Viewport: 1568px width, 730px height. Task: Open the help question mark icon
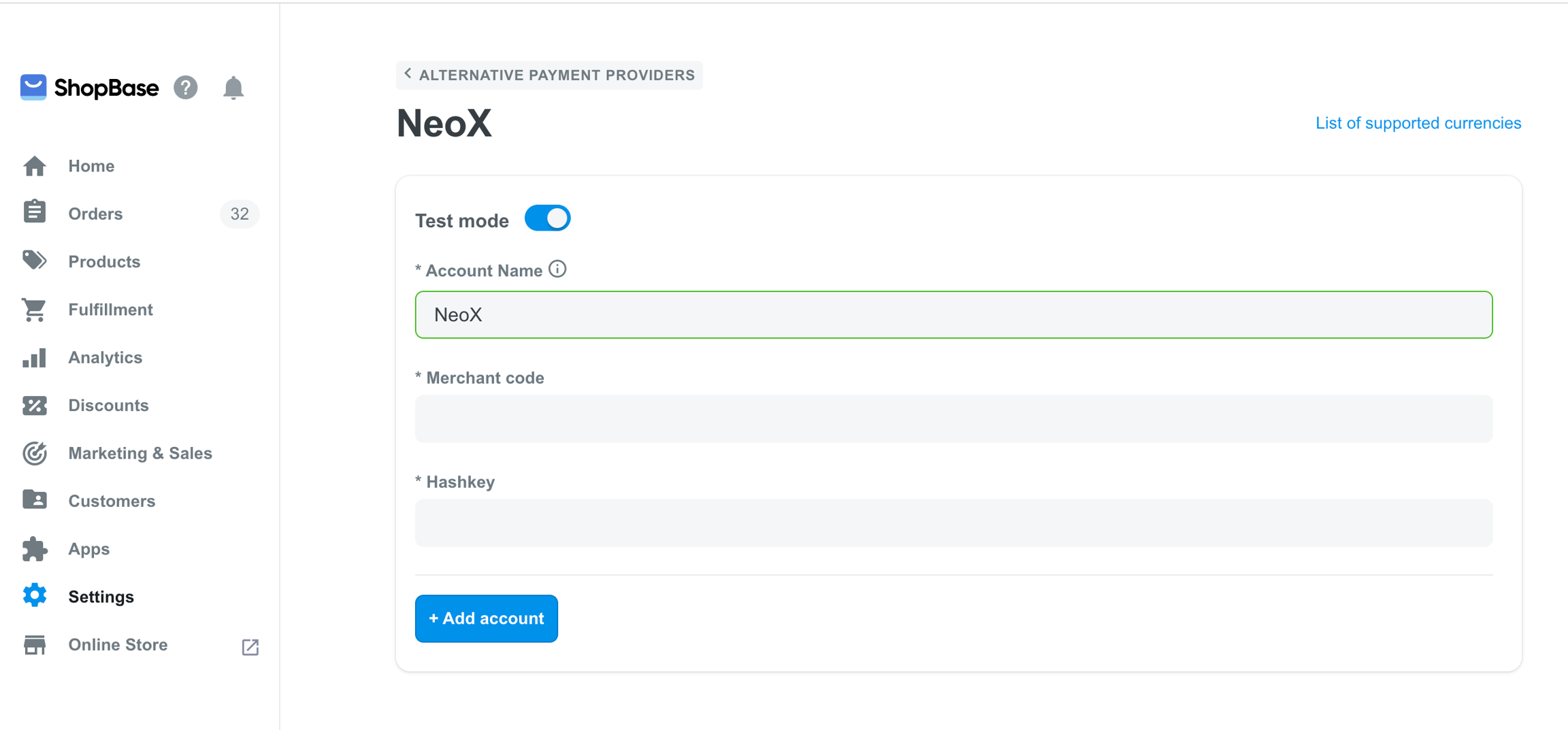[185, 88]
